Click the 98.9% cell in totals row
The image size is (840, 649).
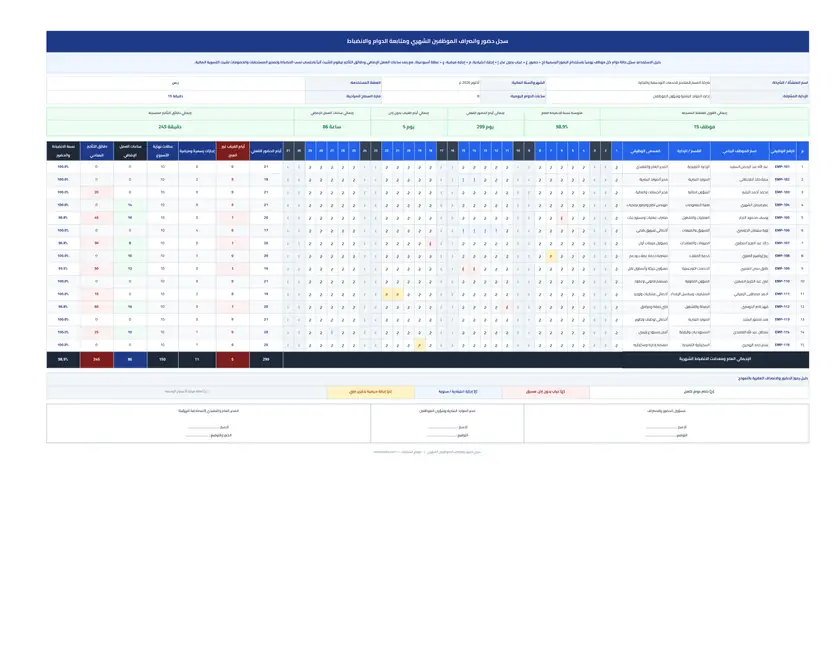coord(63,359)
